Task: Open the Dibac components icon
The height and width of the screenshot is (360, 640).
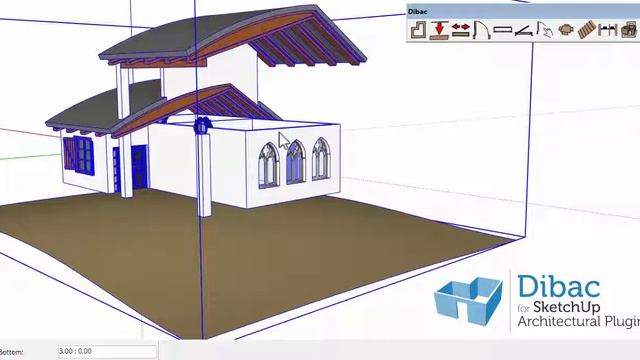Action: (x=566, y=29)
